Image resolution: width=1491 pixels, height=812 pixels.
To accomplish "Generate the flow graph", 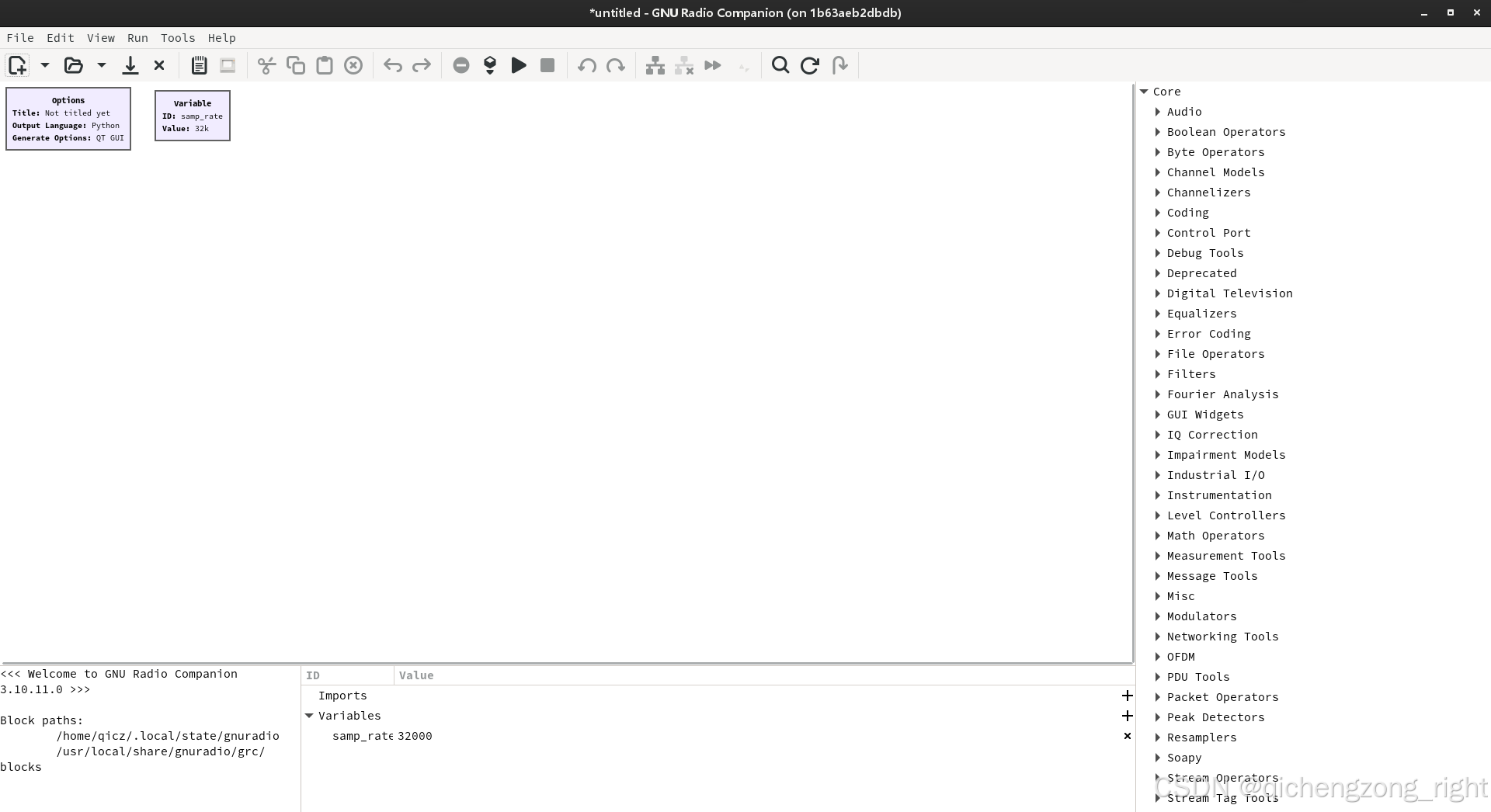I will pyautogui.click(x=490, y=65).
